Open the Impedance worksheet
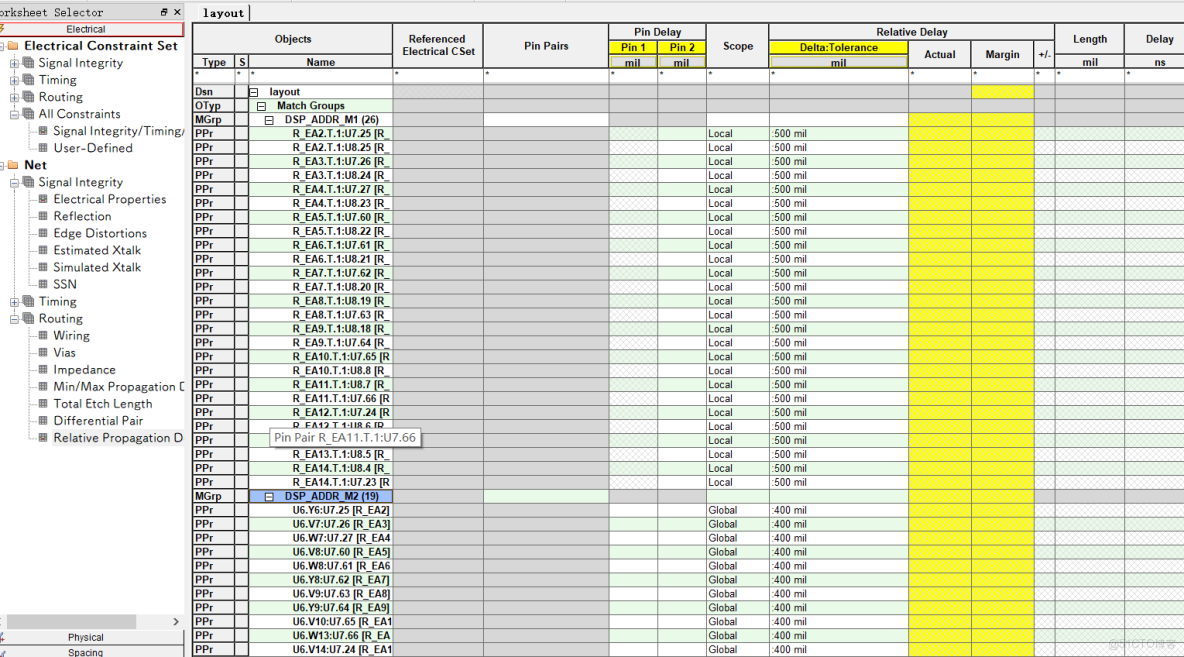The image size is (1184, 657). [x=85, y=370]
